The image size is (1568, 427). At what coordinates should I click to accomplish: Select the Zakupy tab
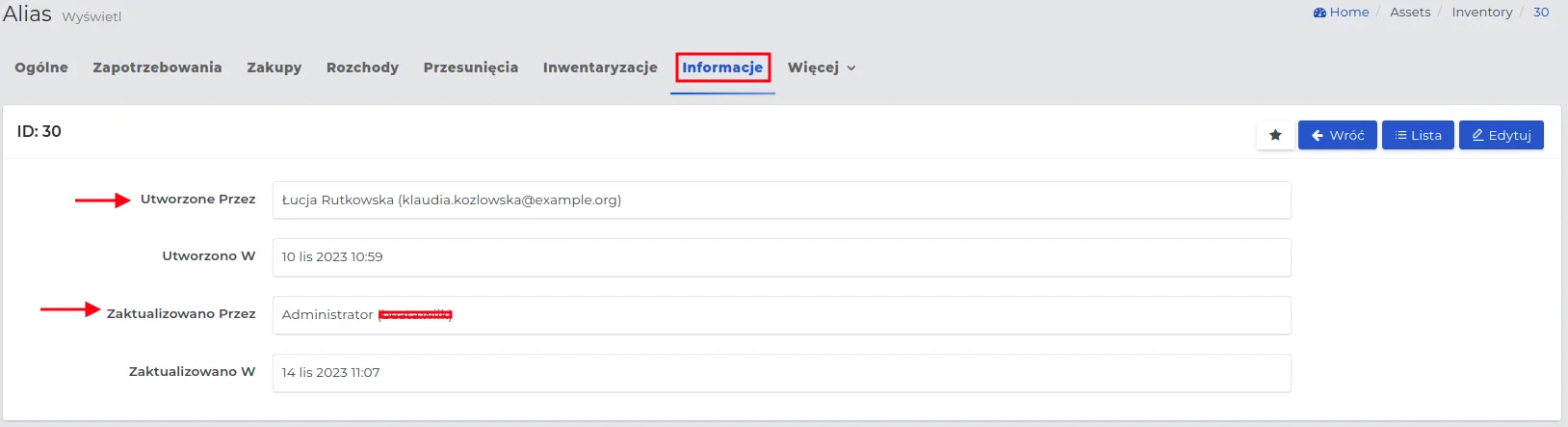click(x=274, y=67)
